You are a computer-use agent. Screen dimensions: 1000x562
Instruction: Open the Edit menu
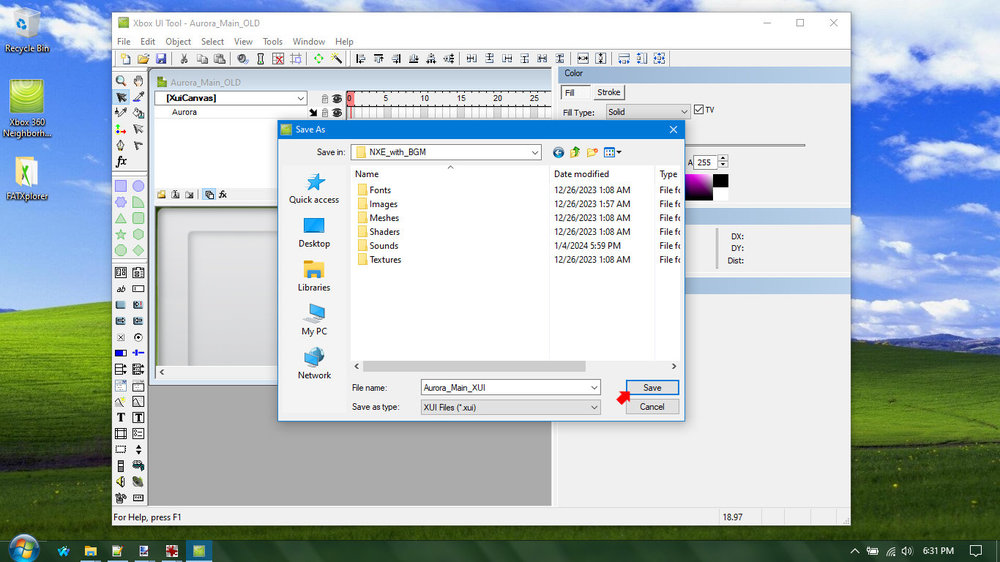click(x=147, y=41)
